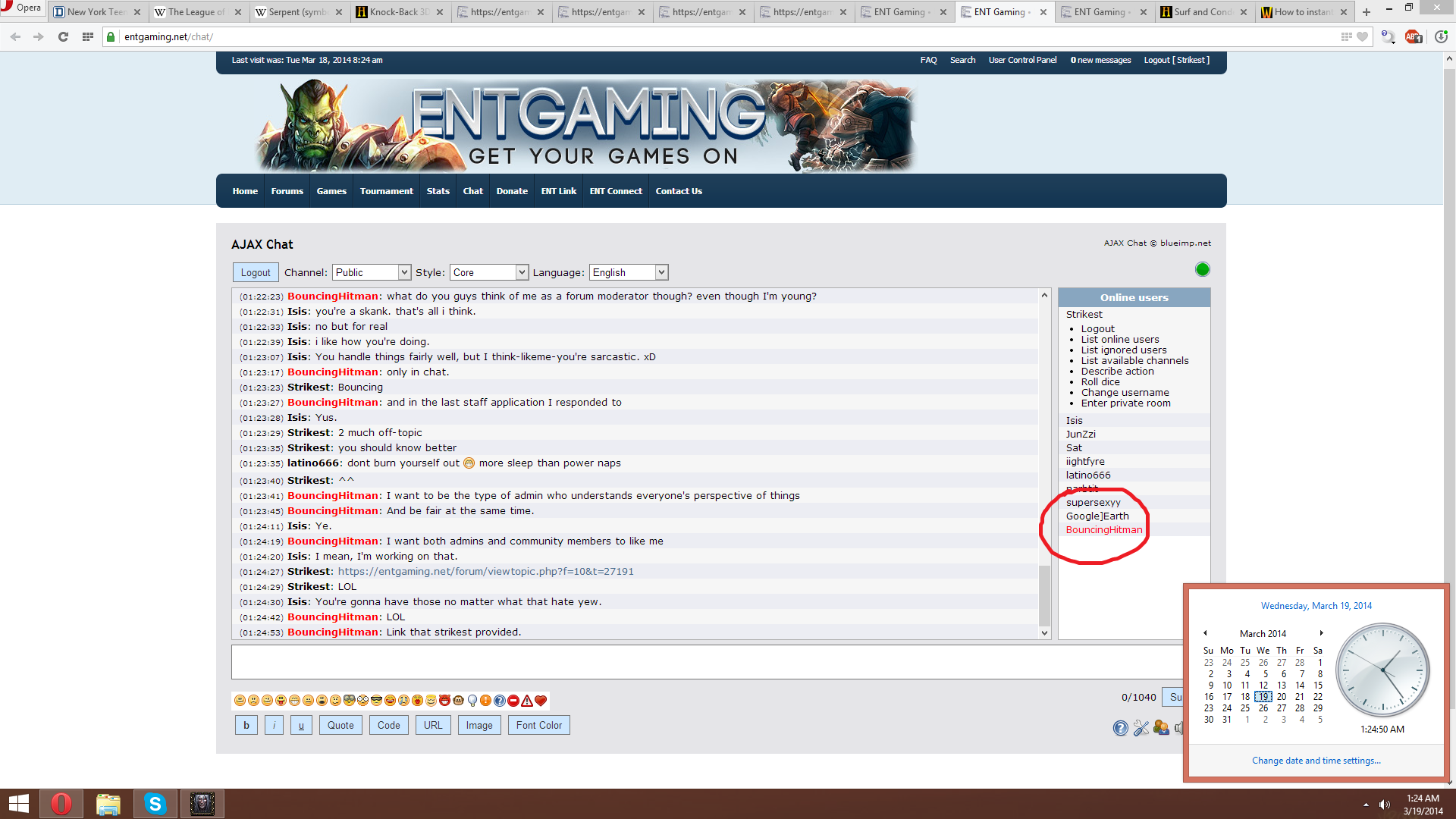1456x819 pixels.
Task: Click the Code BBCode button
Action: pos(389,726)
